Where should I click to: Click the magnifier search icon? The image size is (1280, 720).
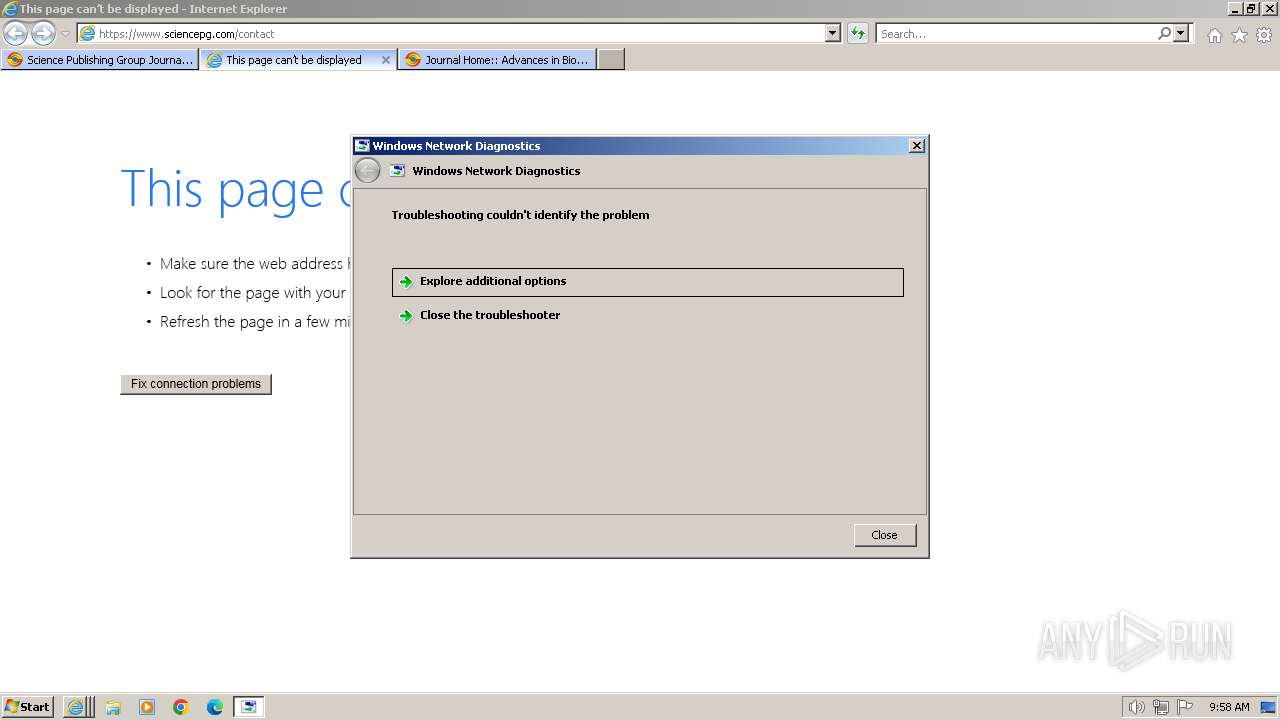pos(1164,33)
